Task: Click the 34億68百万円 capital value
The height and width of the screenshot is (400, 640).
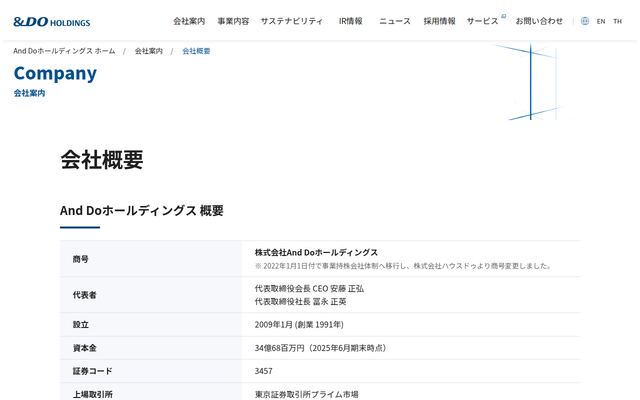Action: (320, 348)
